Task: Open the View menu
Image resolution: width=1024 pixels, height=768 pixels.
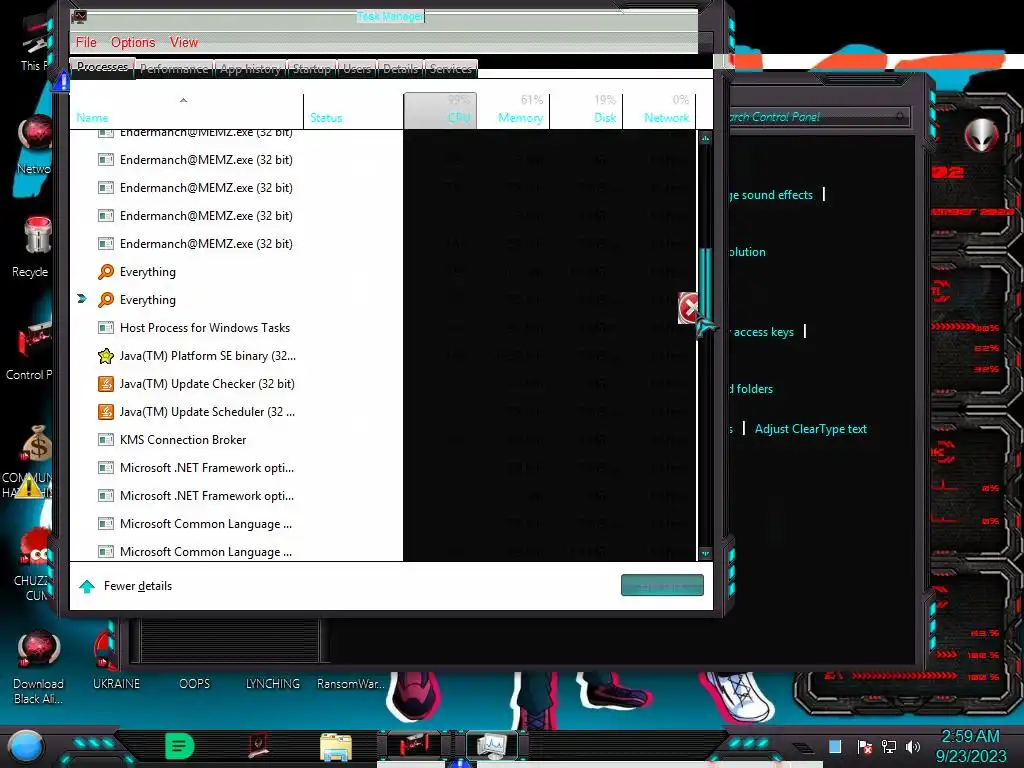Action: (184, 42)
